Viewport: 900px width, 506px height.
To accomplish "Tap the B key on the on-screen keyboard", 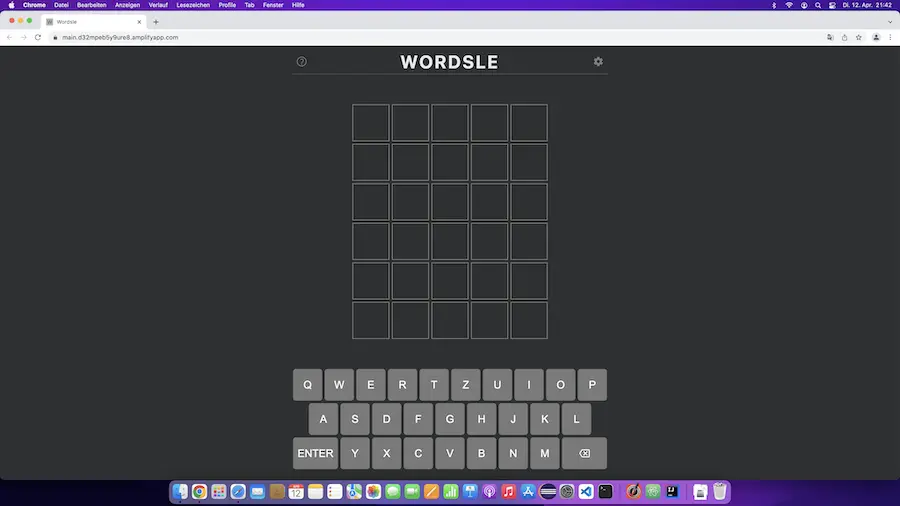I will (x=481, y=453).
